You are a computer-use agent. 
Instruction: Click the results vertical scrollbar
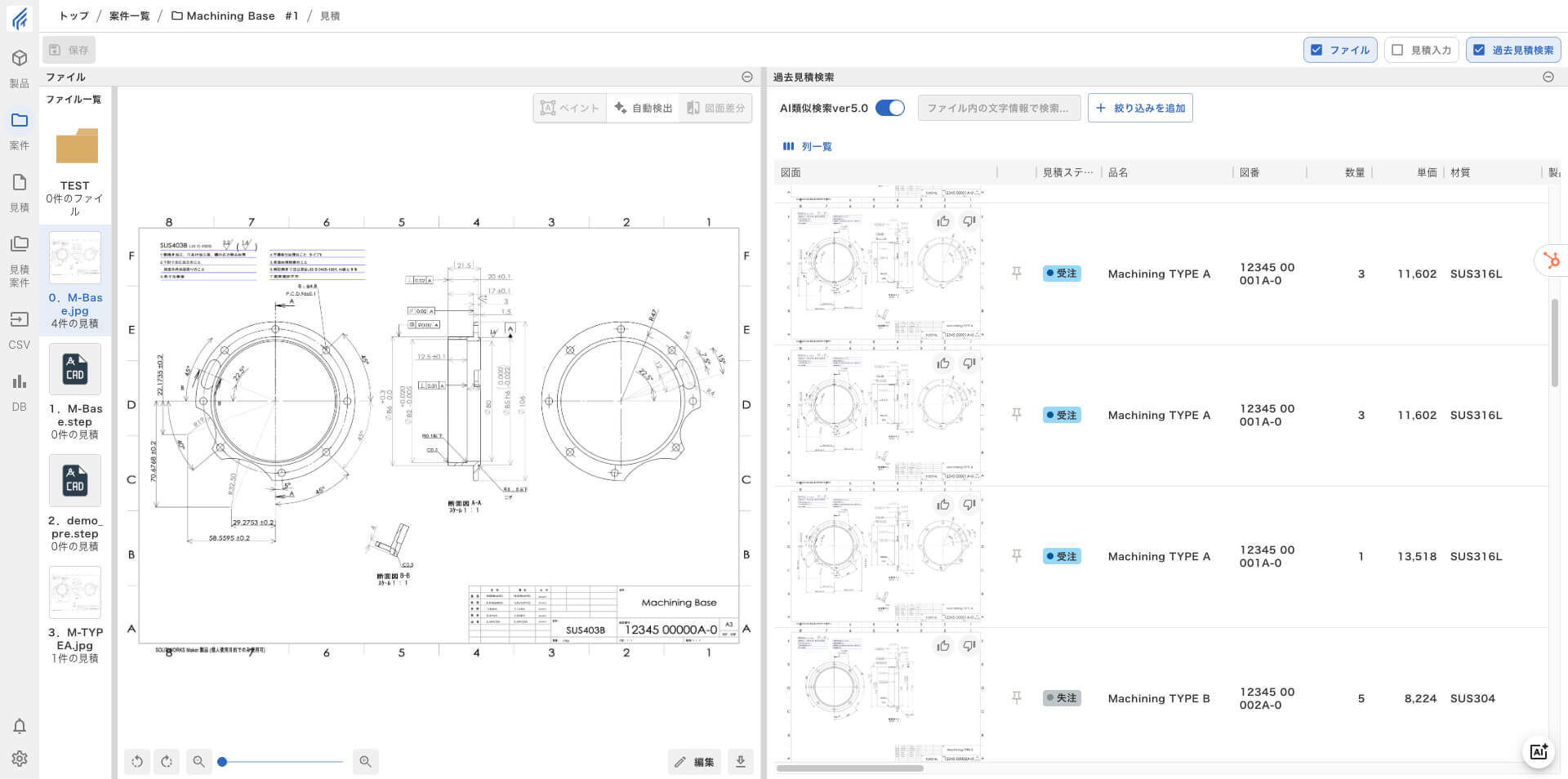(x=1554, y=343)
